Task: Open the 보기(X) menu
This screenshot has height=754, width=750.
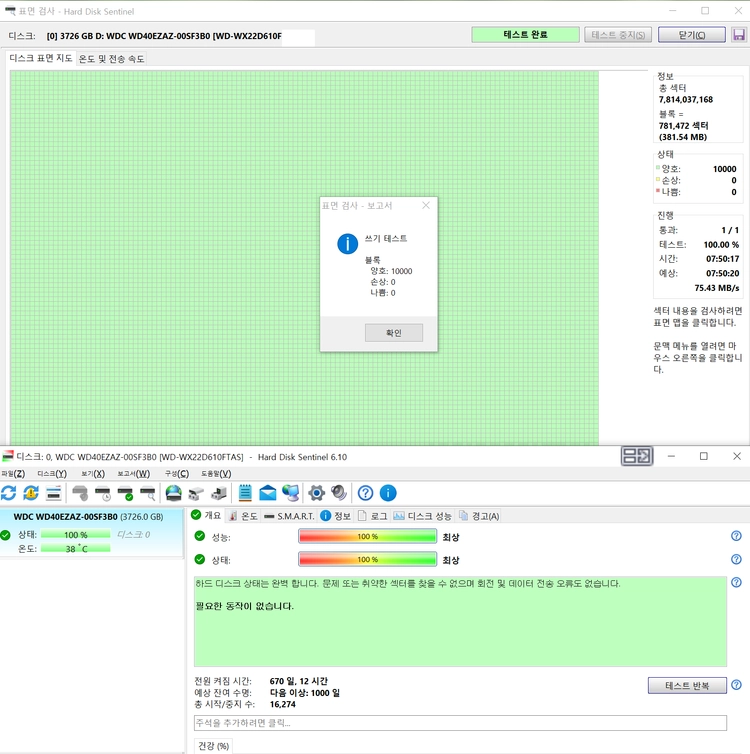Action: coord(93,474)
